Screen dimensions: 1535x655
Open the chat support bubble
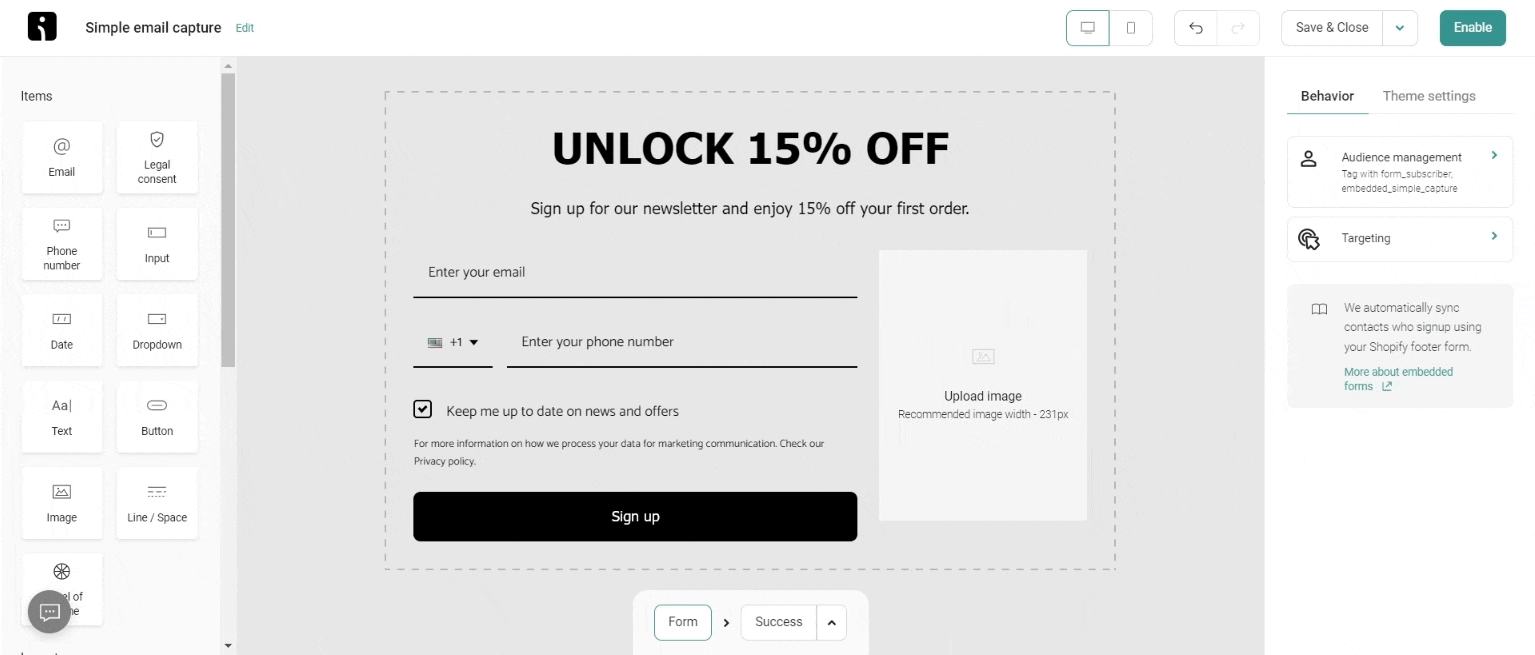(x=49, y=611)
